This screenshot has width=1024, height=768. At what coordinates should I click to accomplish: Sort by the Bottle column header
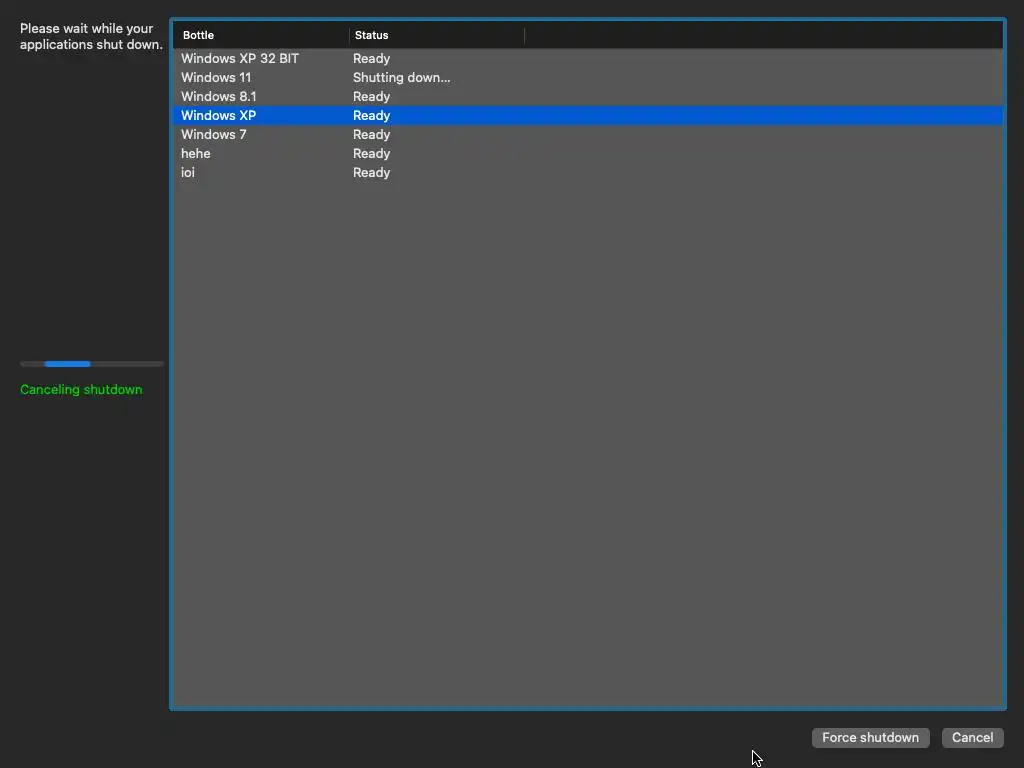[x=261, y=35]
